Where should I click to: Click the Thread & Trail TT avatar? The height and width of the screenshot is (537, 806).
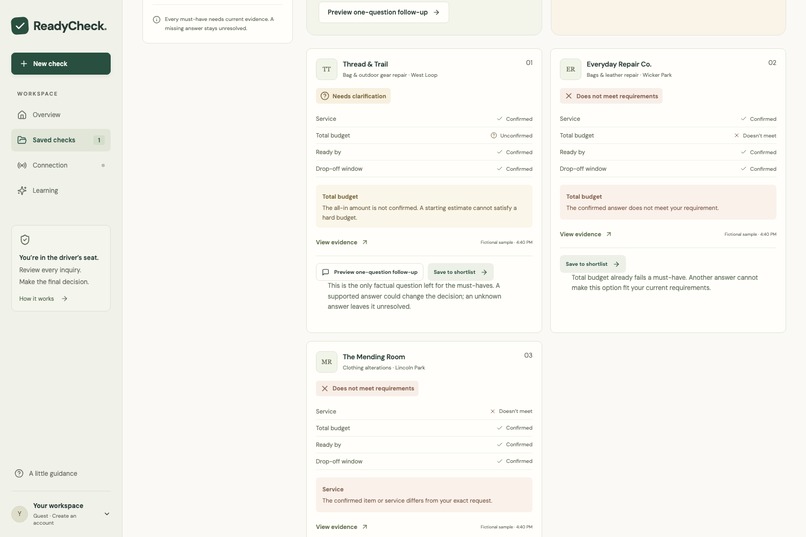pos(326,69)
